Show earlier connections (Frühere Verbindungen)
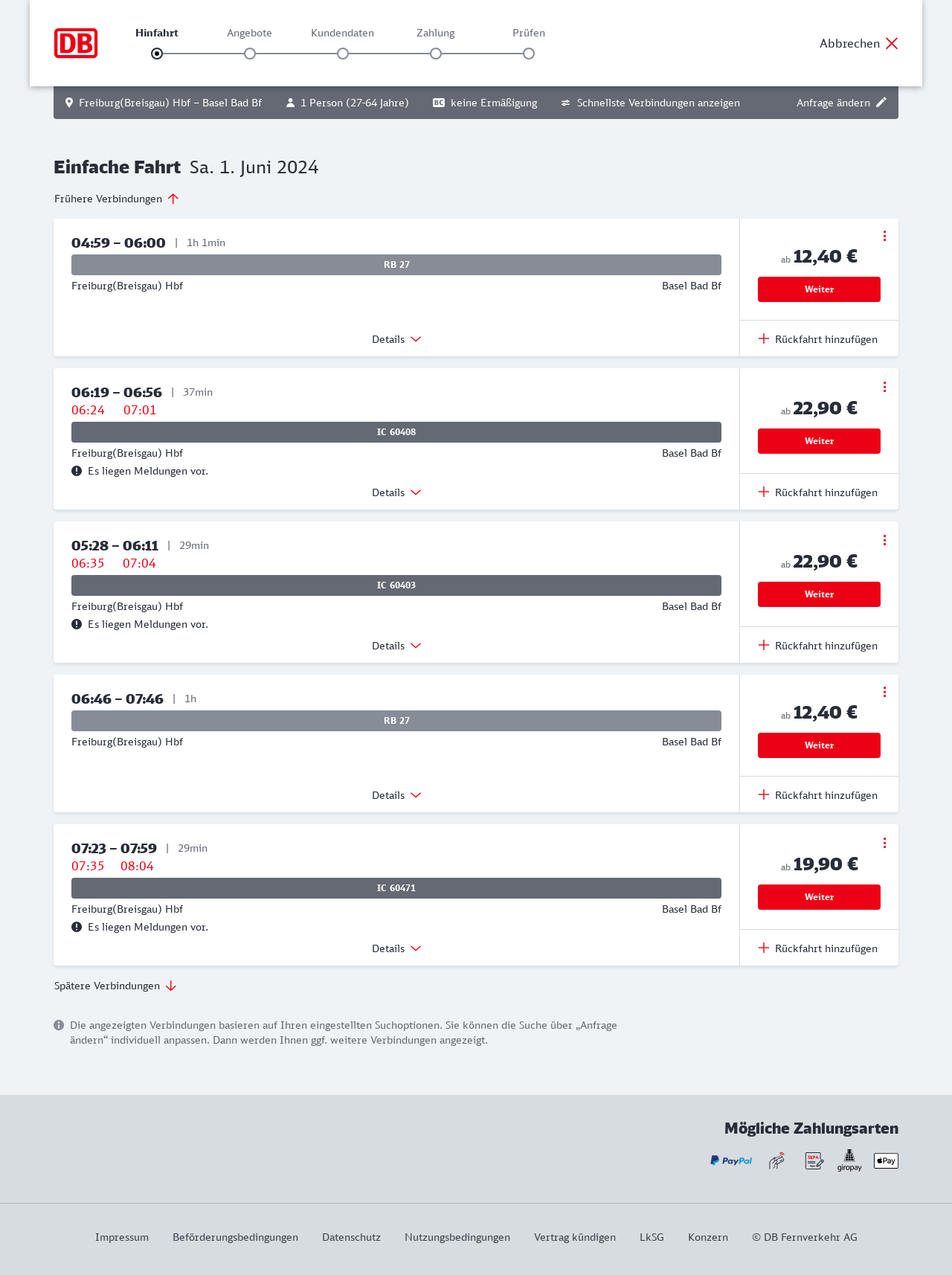 (117, 199)
